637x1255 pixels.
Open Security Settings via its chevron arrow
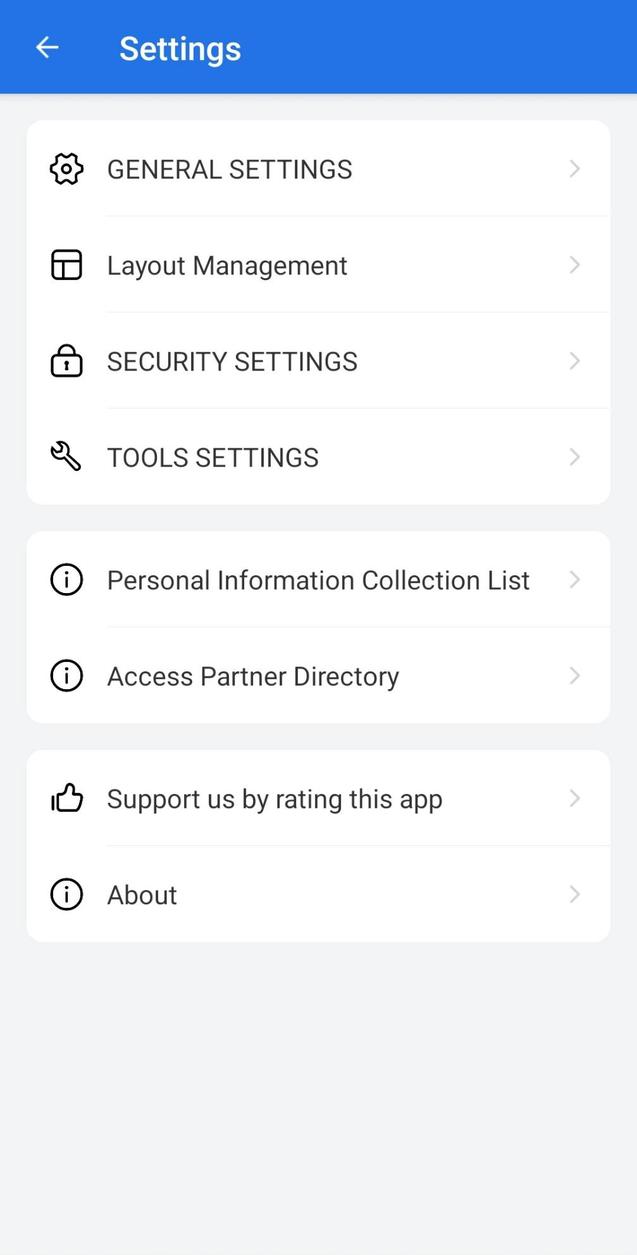pyautogui.click(x=574, y=360)
